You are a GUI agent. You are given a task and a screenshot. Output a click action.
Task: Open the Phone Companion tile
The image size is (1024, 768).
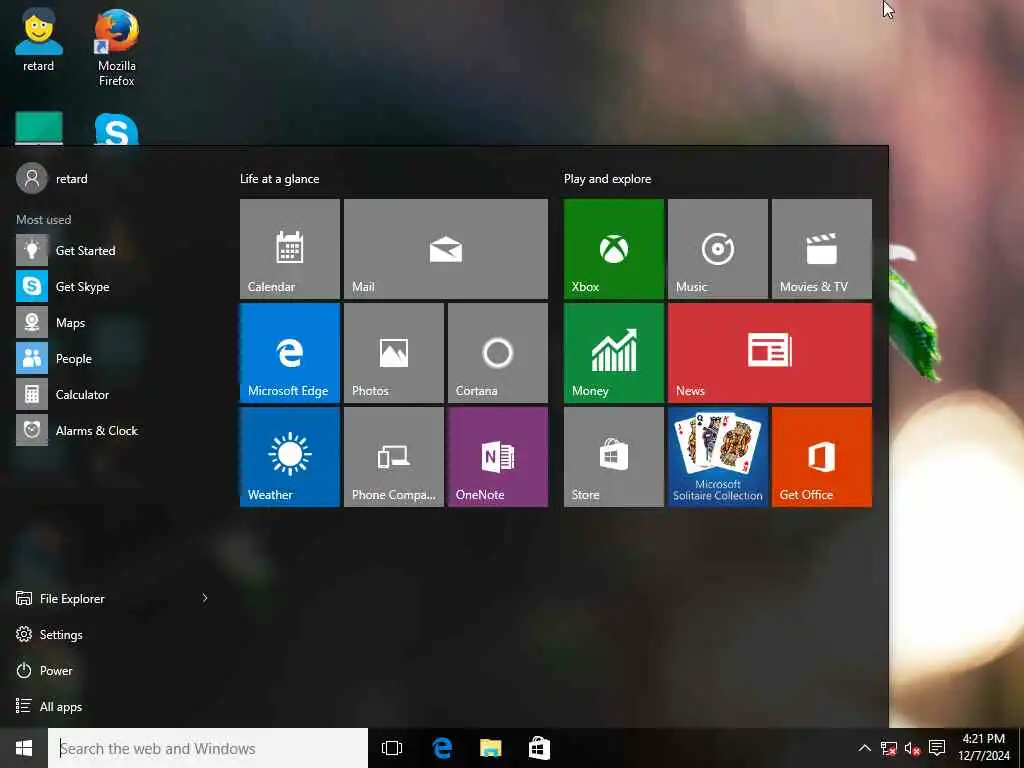tap(393, 456)
